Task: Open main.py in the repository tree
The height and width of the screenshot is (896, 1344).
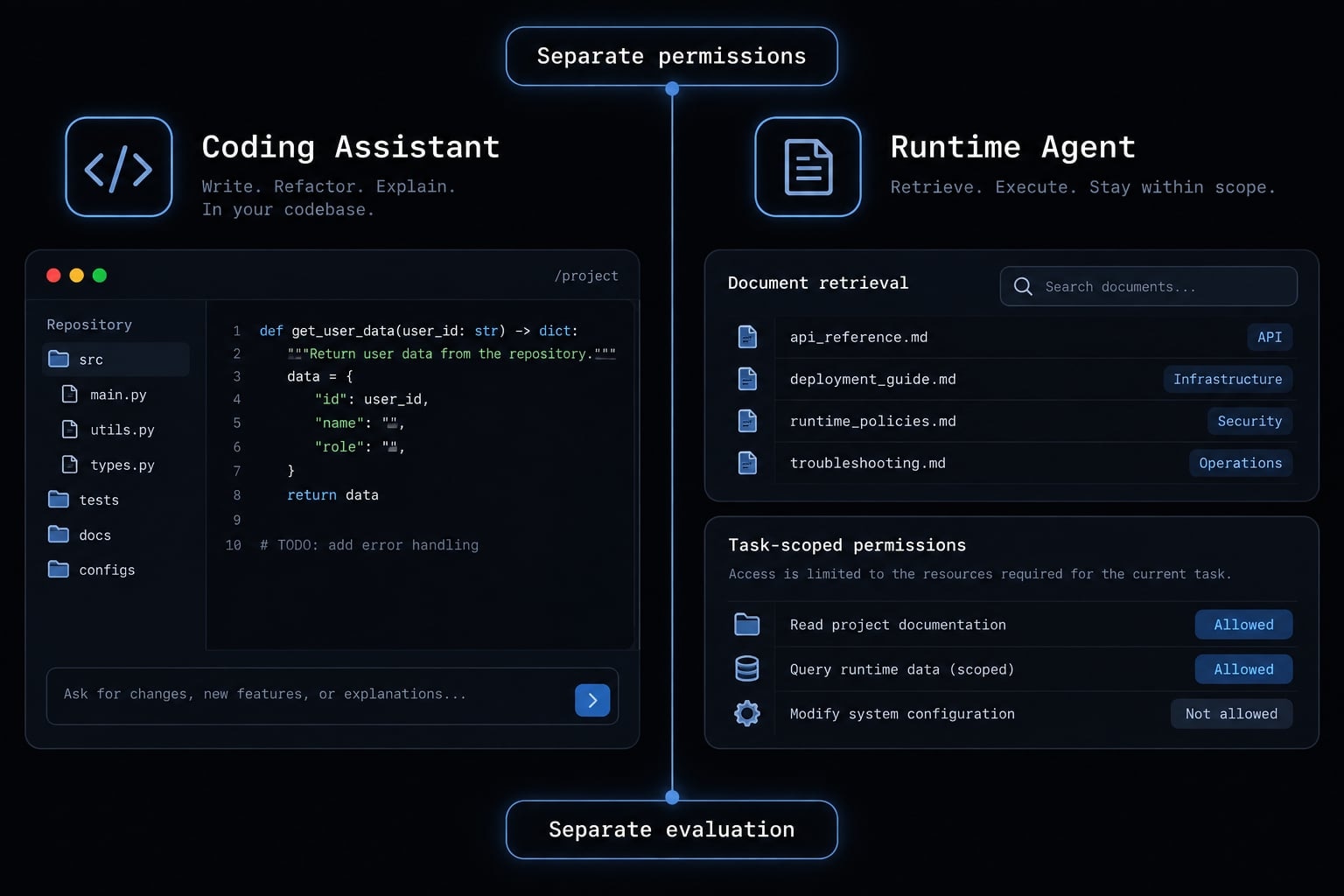Action: click(x=118, y=395)
